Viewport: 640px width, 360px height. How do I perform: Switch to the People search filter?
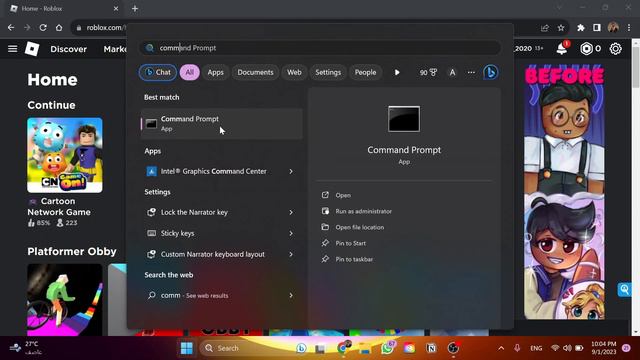tap(365, 72)
